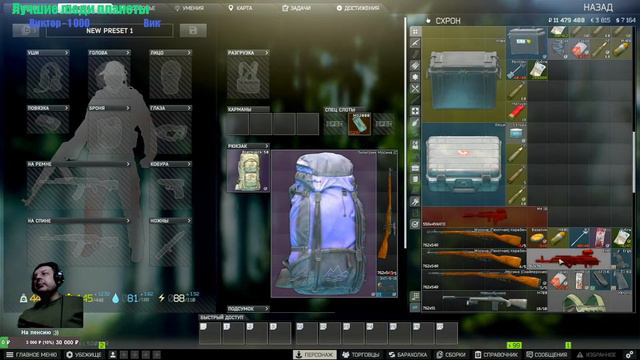Click the sort table icon at stash bottom
640x360 pixels.
415,296
